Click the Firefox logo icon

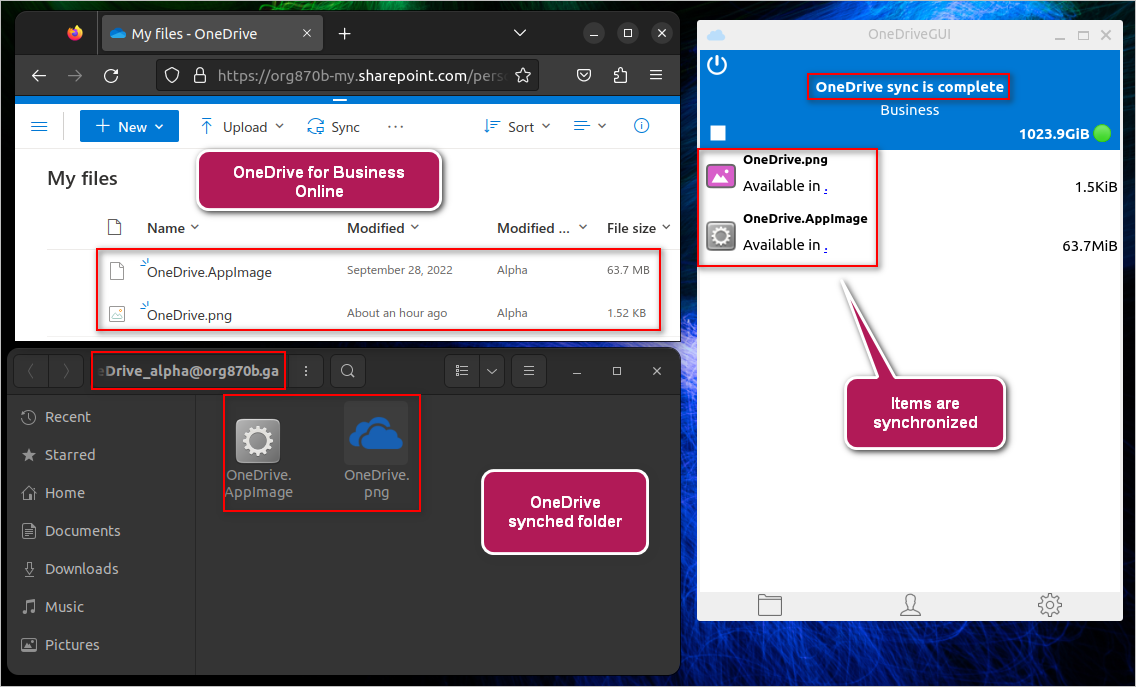pyautogui.click(x=75, y=33)
